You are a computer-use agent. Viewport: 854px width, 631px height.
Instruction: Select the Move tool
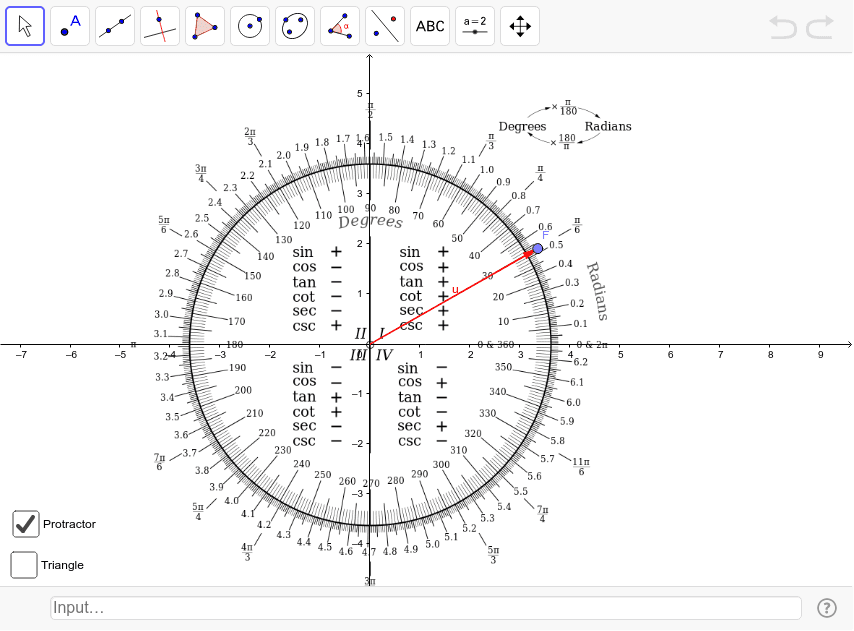coord(25,25)
